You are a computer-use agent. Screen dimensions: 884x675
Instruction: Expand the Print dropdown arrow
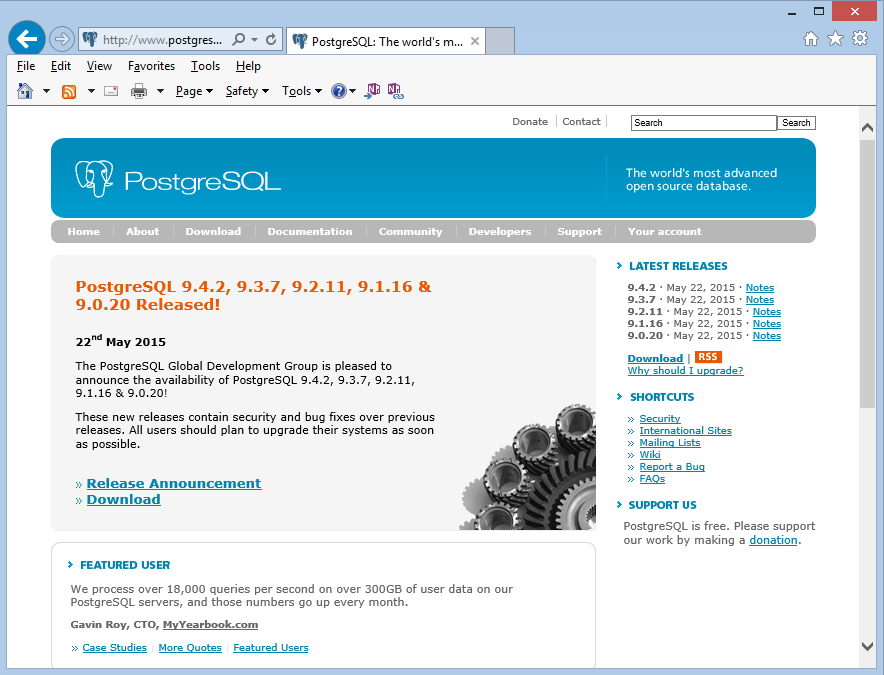click(x=160, y=91)
